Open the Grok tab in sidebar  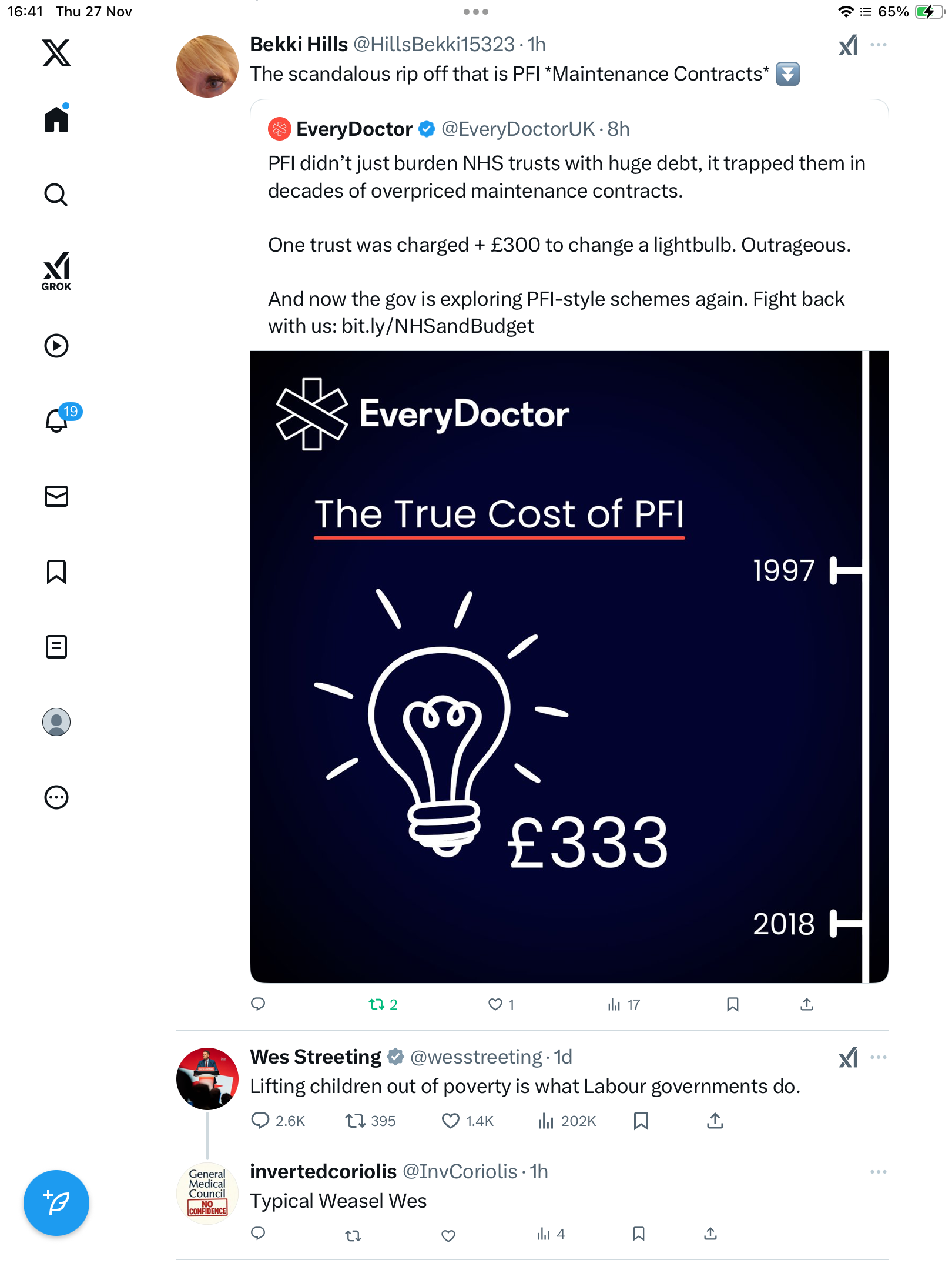(x=56, y=271)
